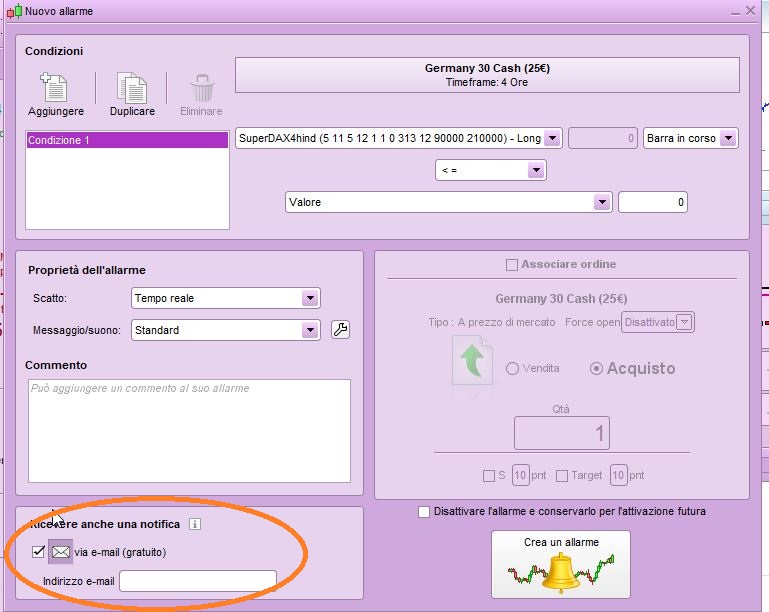Click the S points field
The width and height of the screenshot is (769, 612).
click(x=520, y=475)
